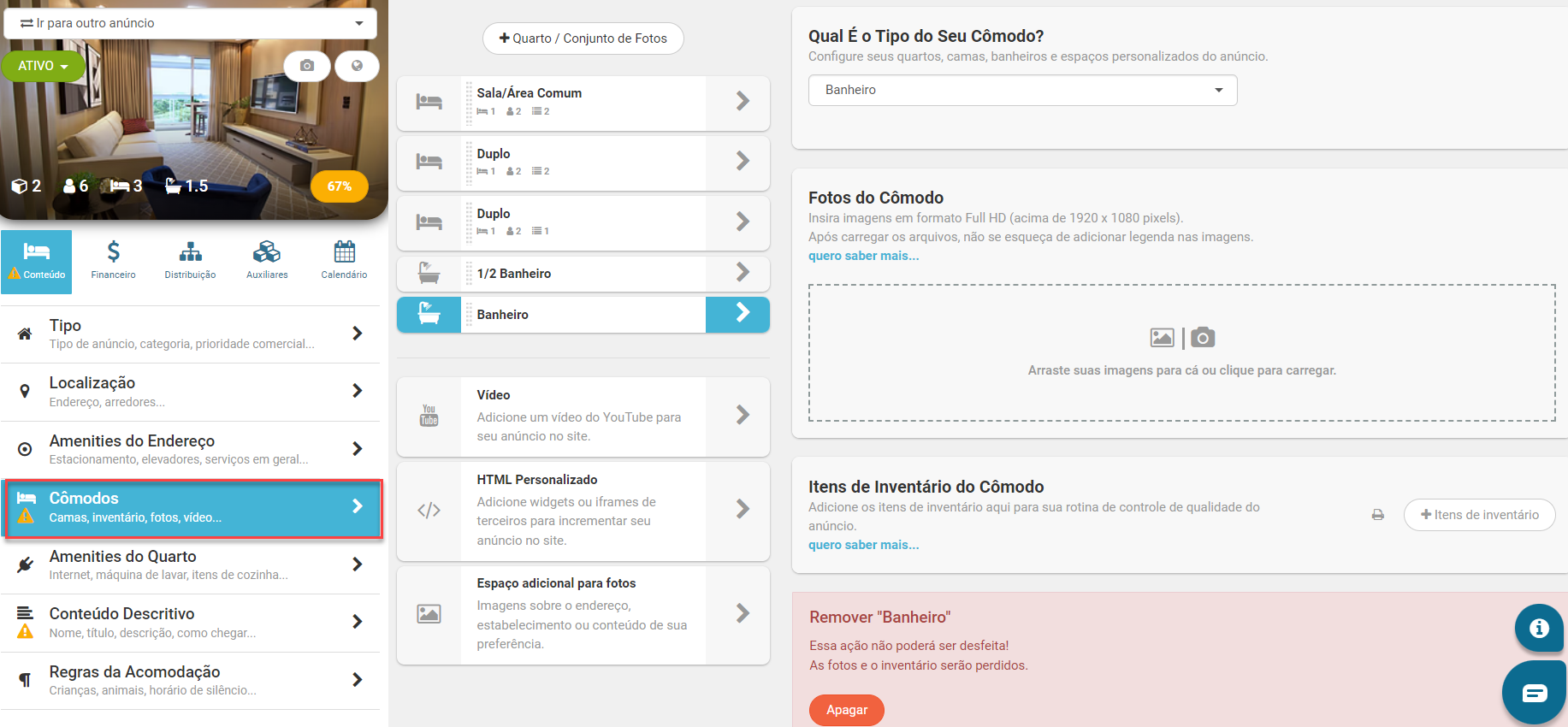Click the '+ Itens de inventário' button
Viewport: 1568px width, 727px height.
(x=1479, y=515)
